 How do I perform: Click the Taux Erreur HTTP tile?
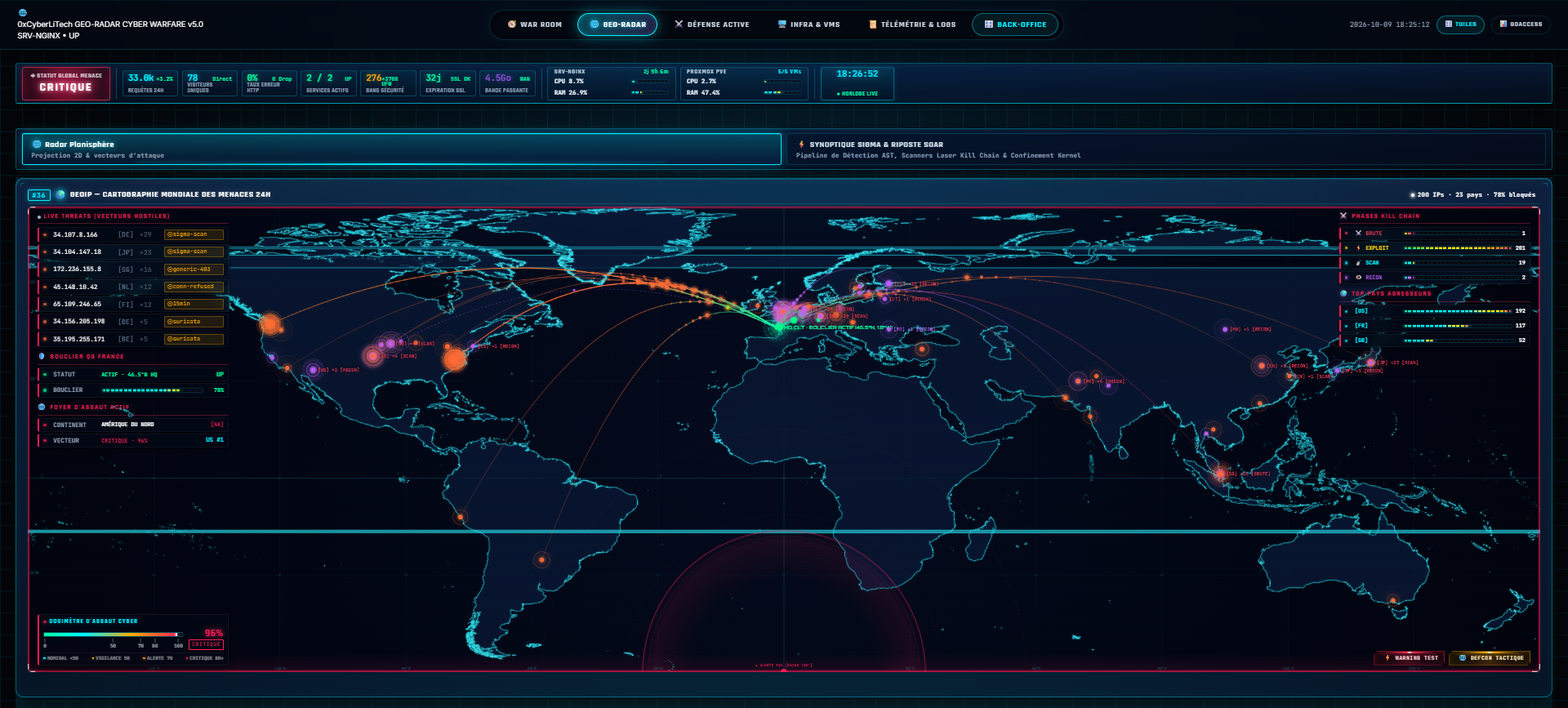coord(269,83)
